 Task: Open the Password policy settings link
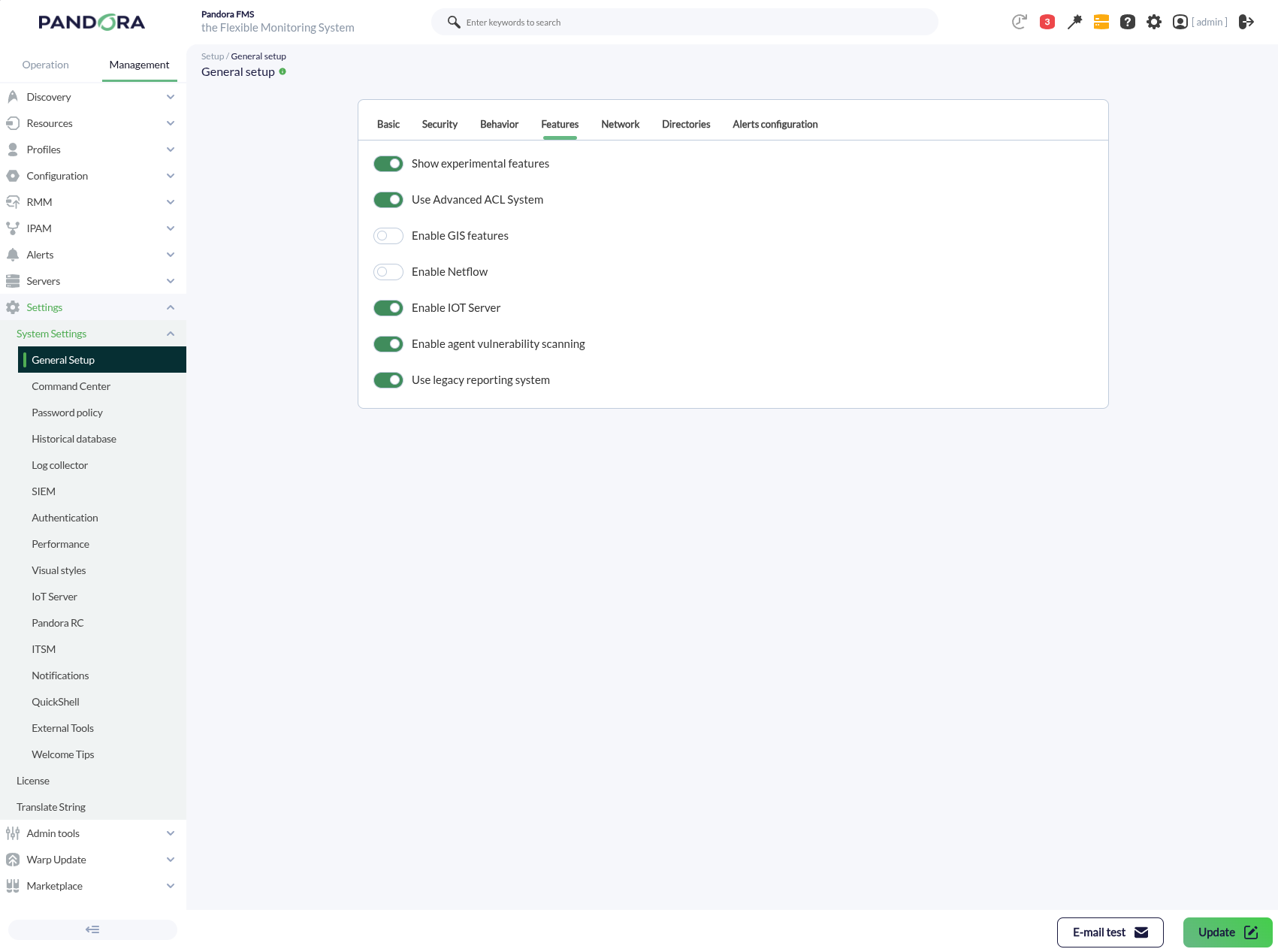pos(68,413)
